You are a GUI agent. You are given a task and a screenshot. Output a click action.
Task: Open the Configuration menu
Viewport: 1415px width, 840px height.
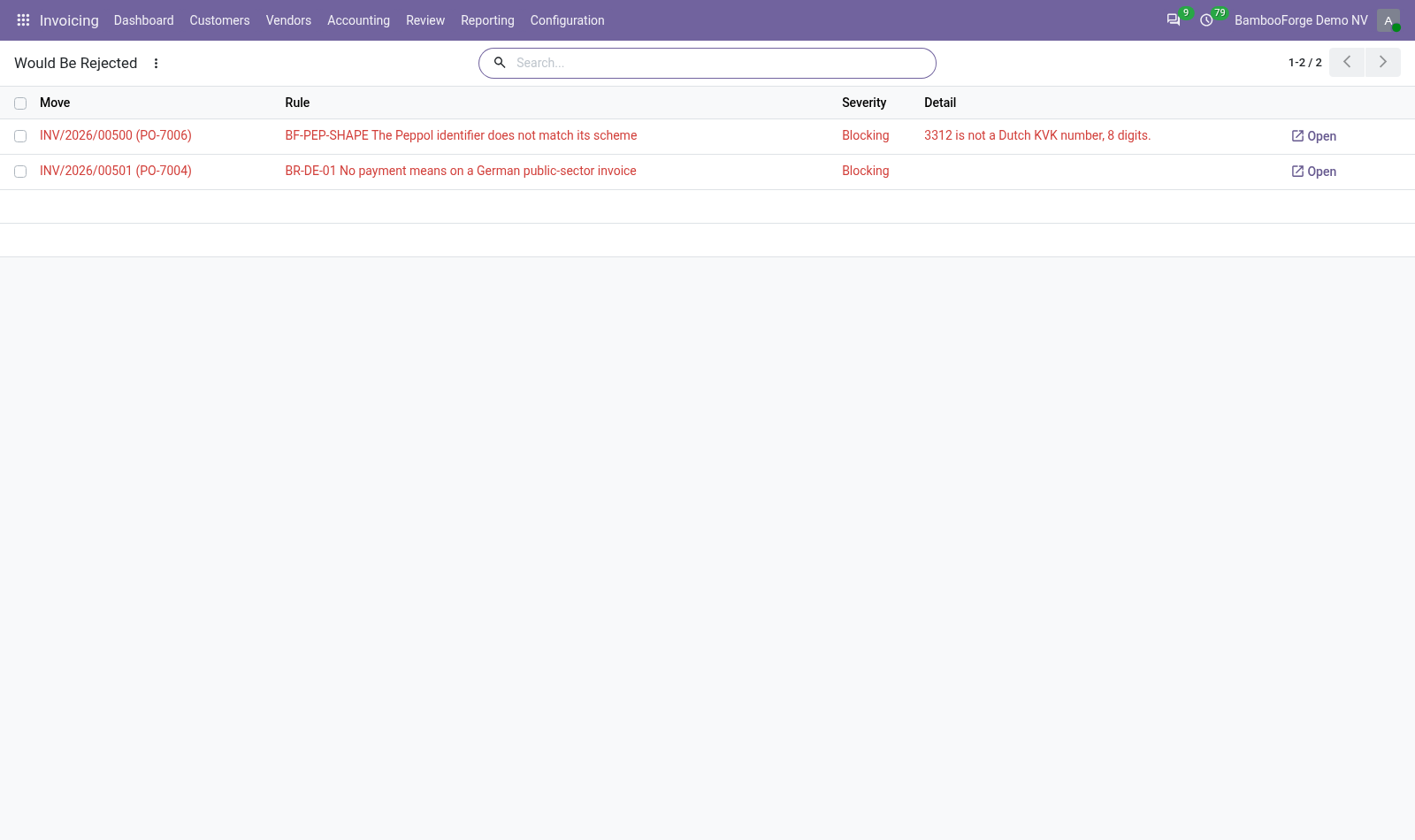point(567,19)
